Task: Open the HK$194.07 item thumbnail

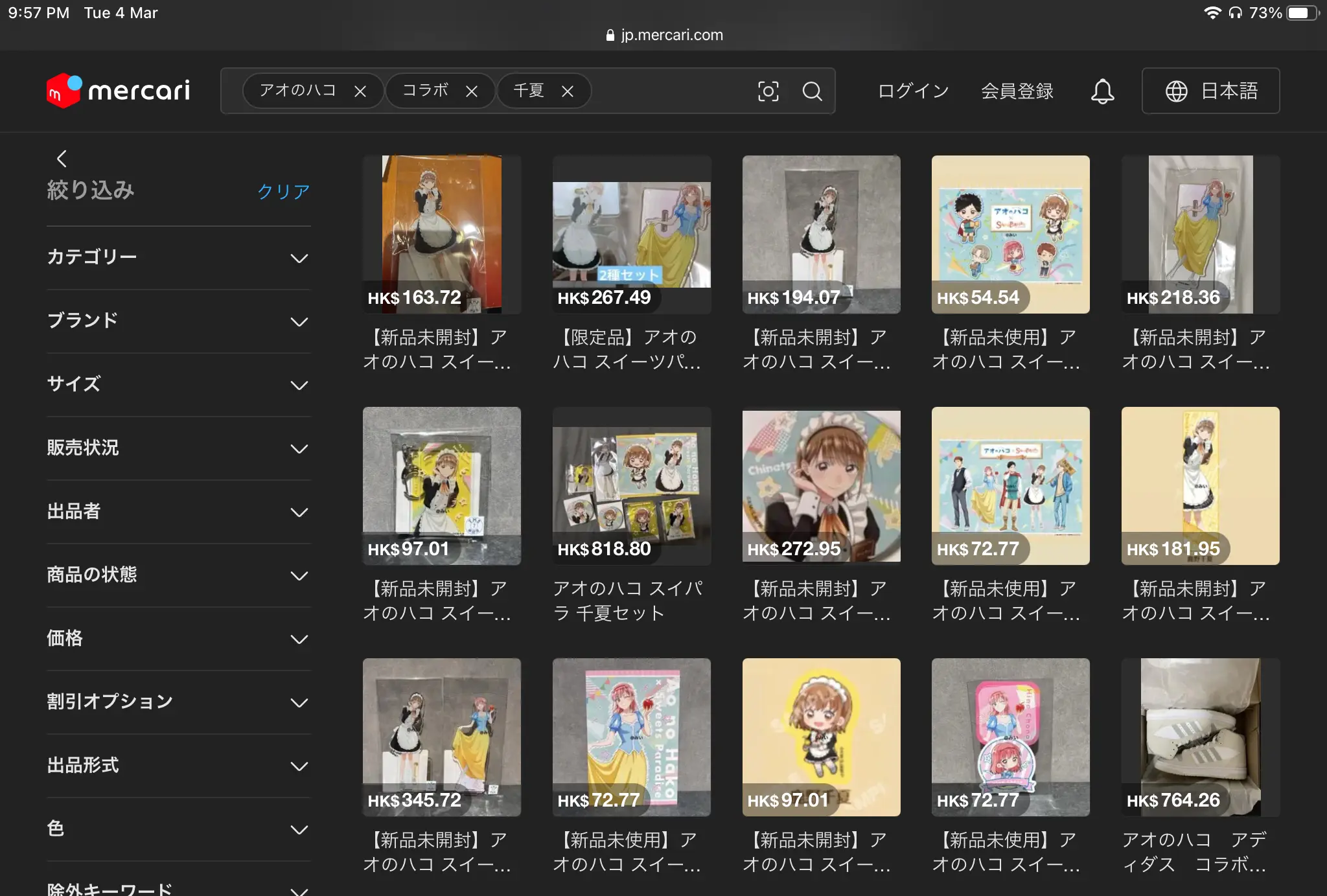Action: (822, 235)
